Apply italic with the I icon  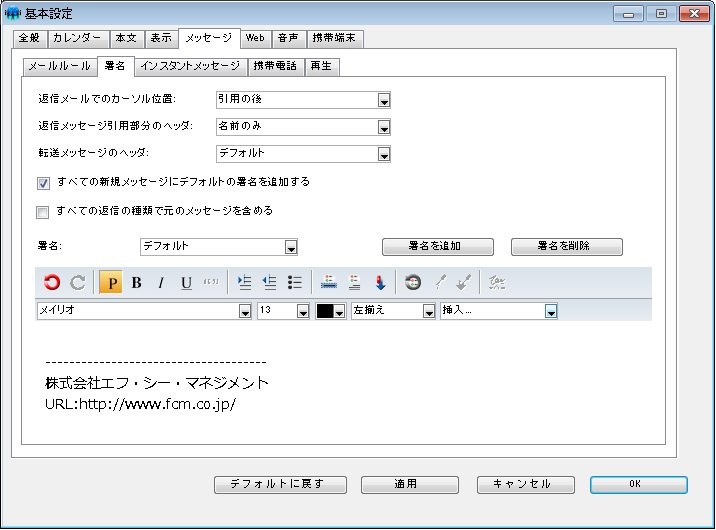click(161, 283)
